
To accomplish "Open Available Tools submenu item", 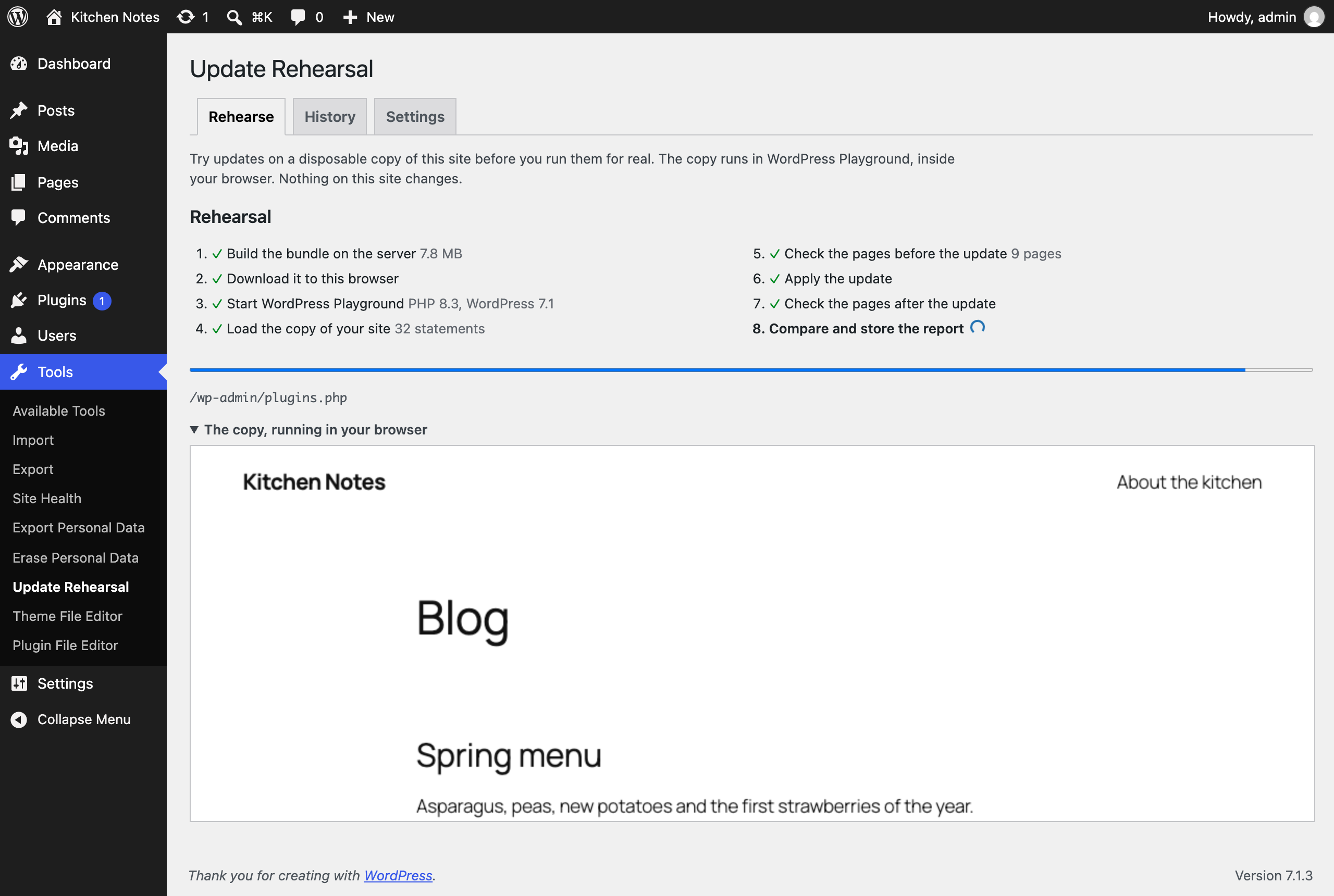I will point(59,411).
